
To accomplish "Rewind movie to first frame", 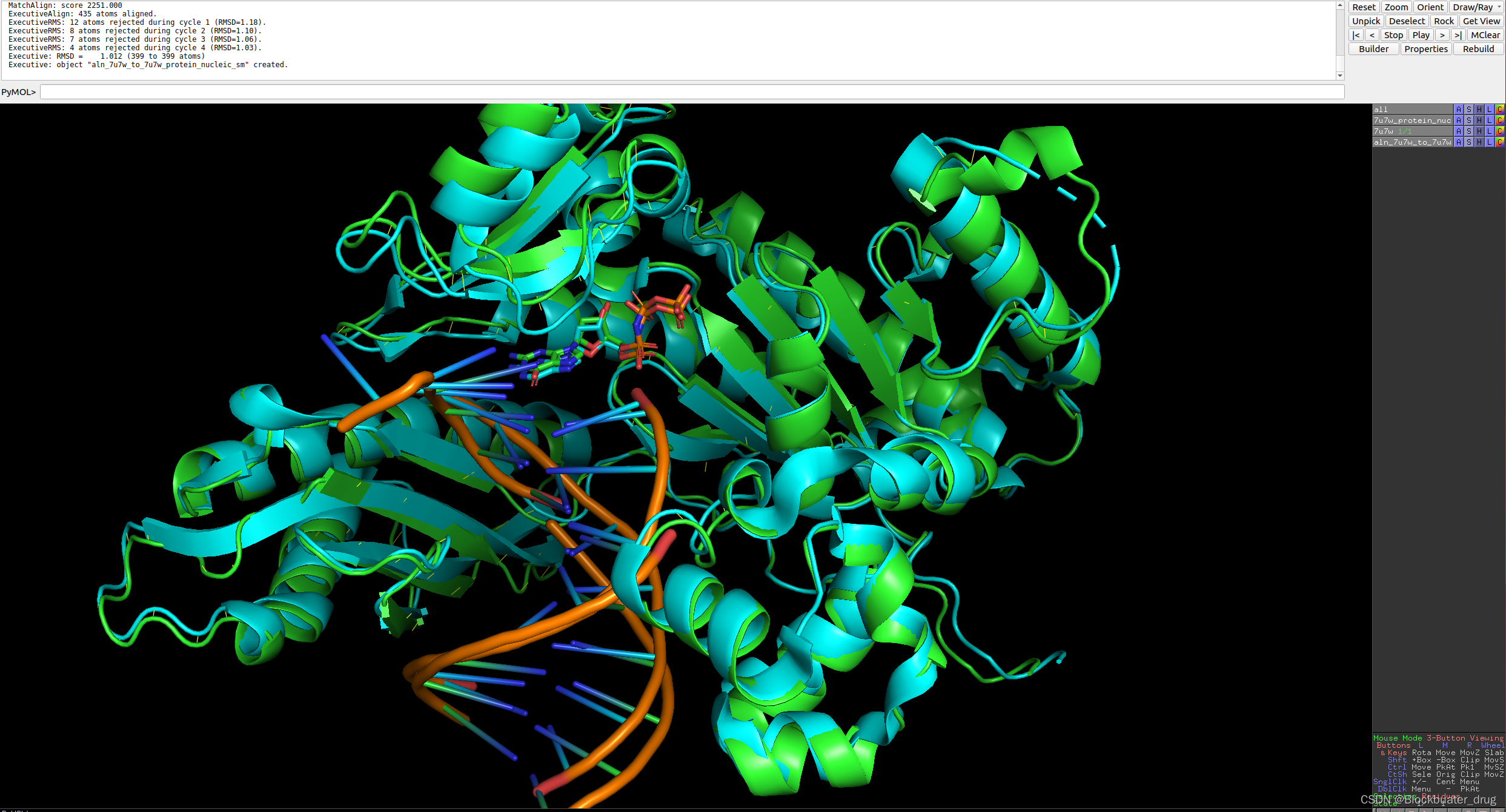I will (1356, 35).
